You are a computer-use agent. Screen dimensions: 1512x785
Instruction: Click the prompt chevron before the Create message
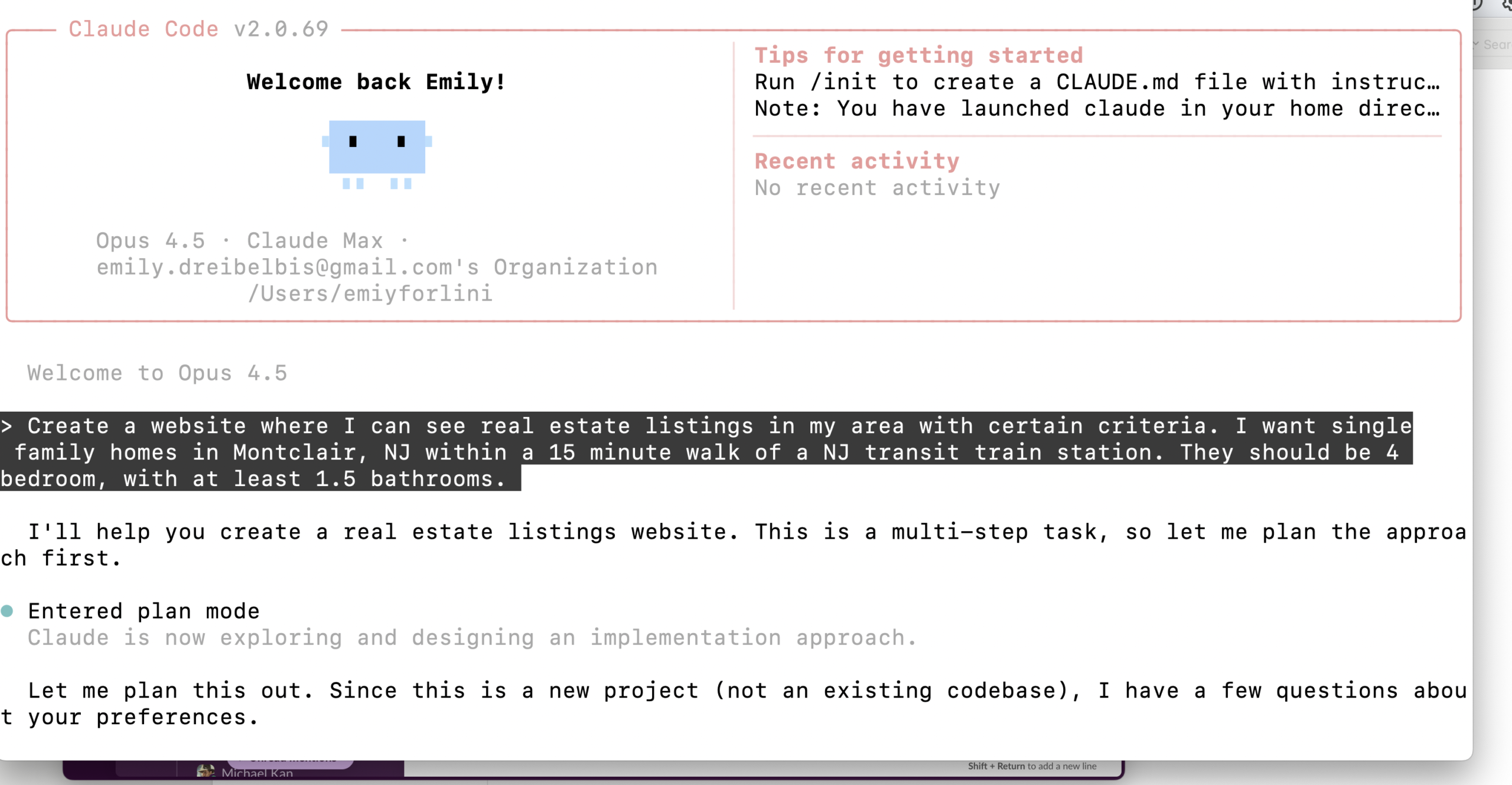point(6,426)
